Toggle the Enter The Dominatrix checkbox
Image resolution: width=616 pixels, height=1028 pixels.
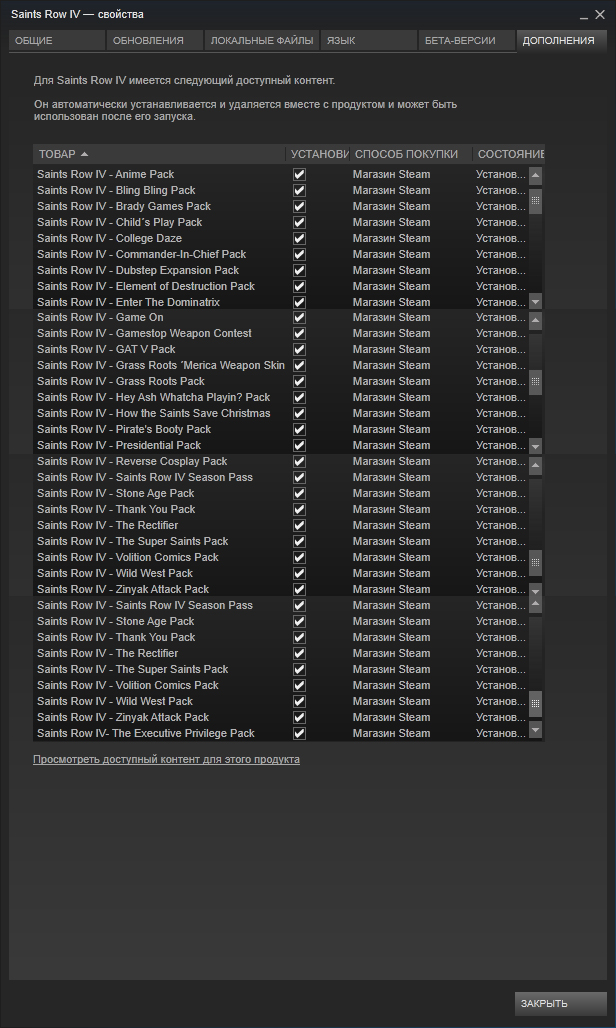point(299,302)
